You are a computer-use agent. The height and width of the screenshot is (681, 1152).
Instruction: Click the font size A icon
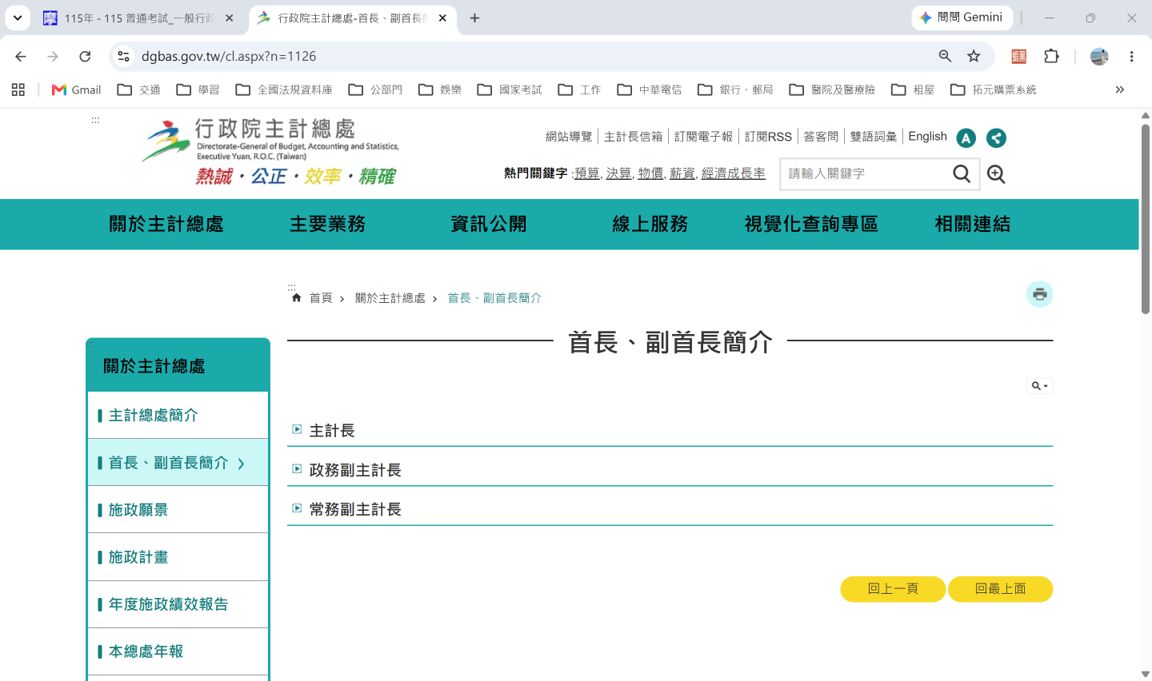tap(965, 137)
